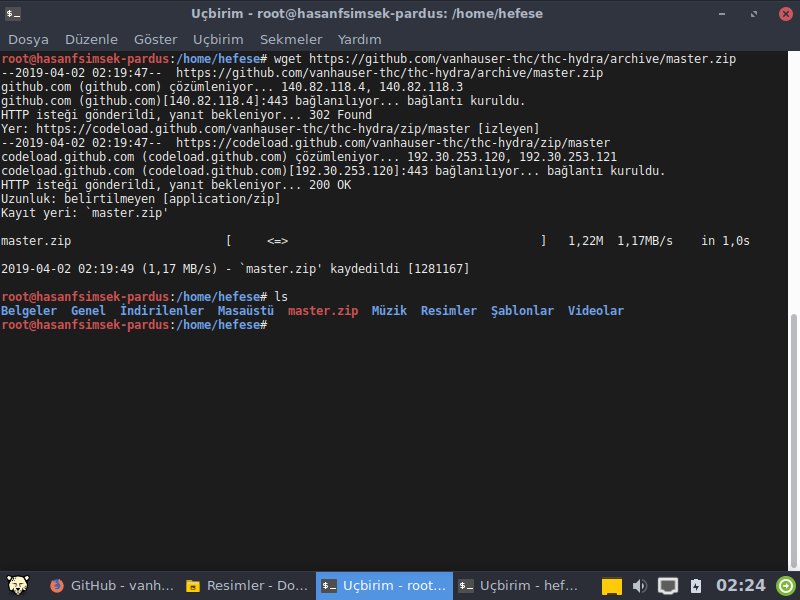
Task: Click the yellow notes tray icon
Action: [x=612, y=586]
